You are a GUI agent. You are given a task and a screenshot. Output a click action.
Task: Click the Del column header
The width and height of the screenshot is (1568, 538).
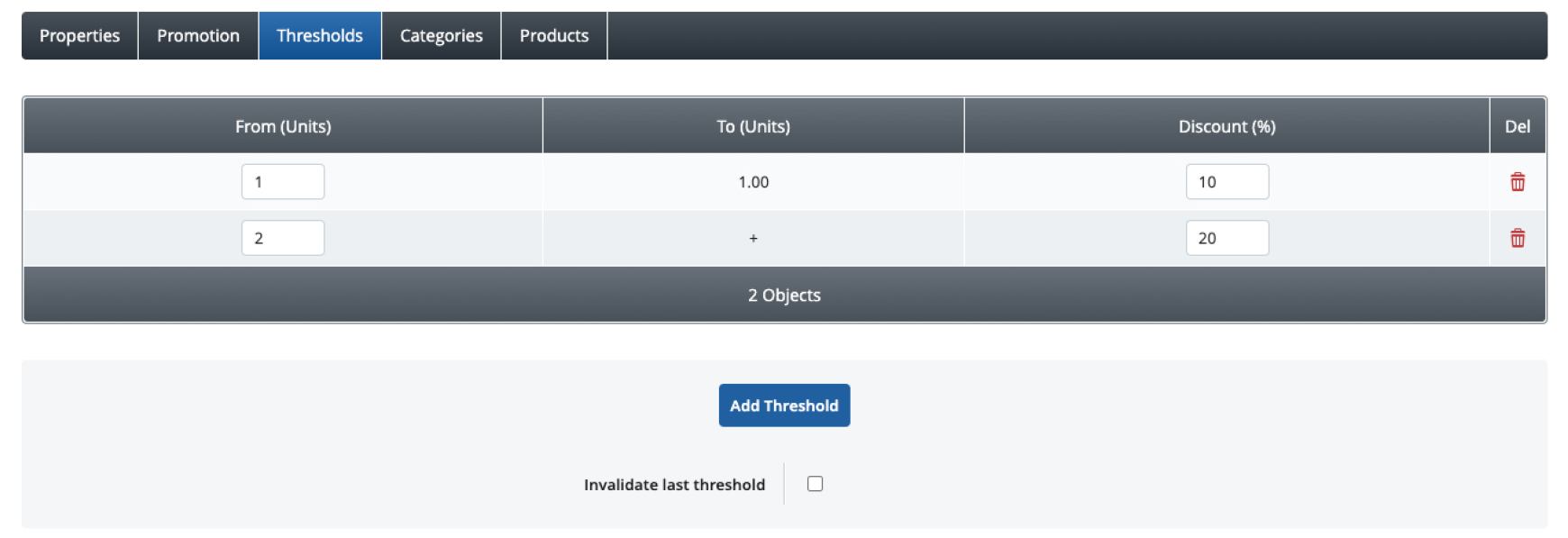tap(1518, 127)
